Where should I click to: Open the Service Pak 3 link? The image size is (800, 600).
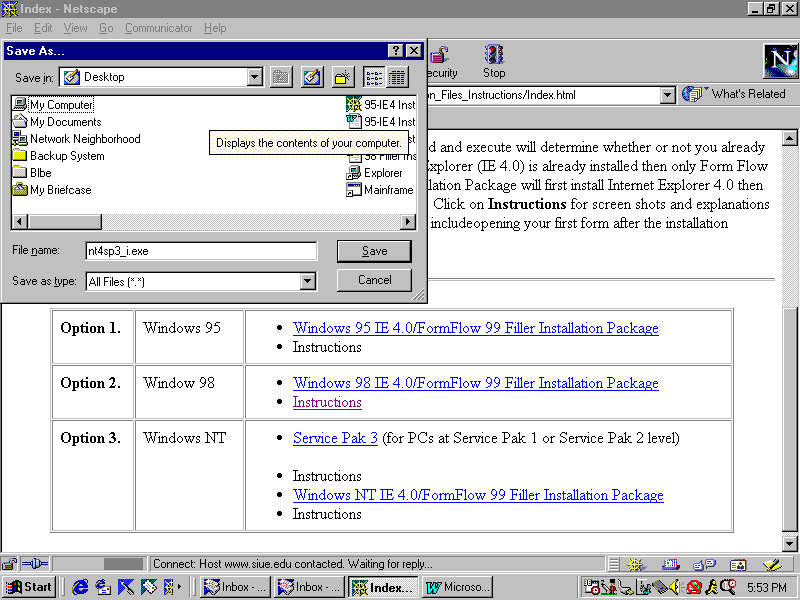click(x=335, y=438)
